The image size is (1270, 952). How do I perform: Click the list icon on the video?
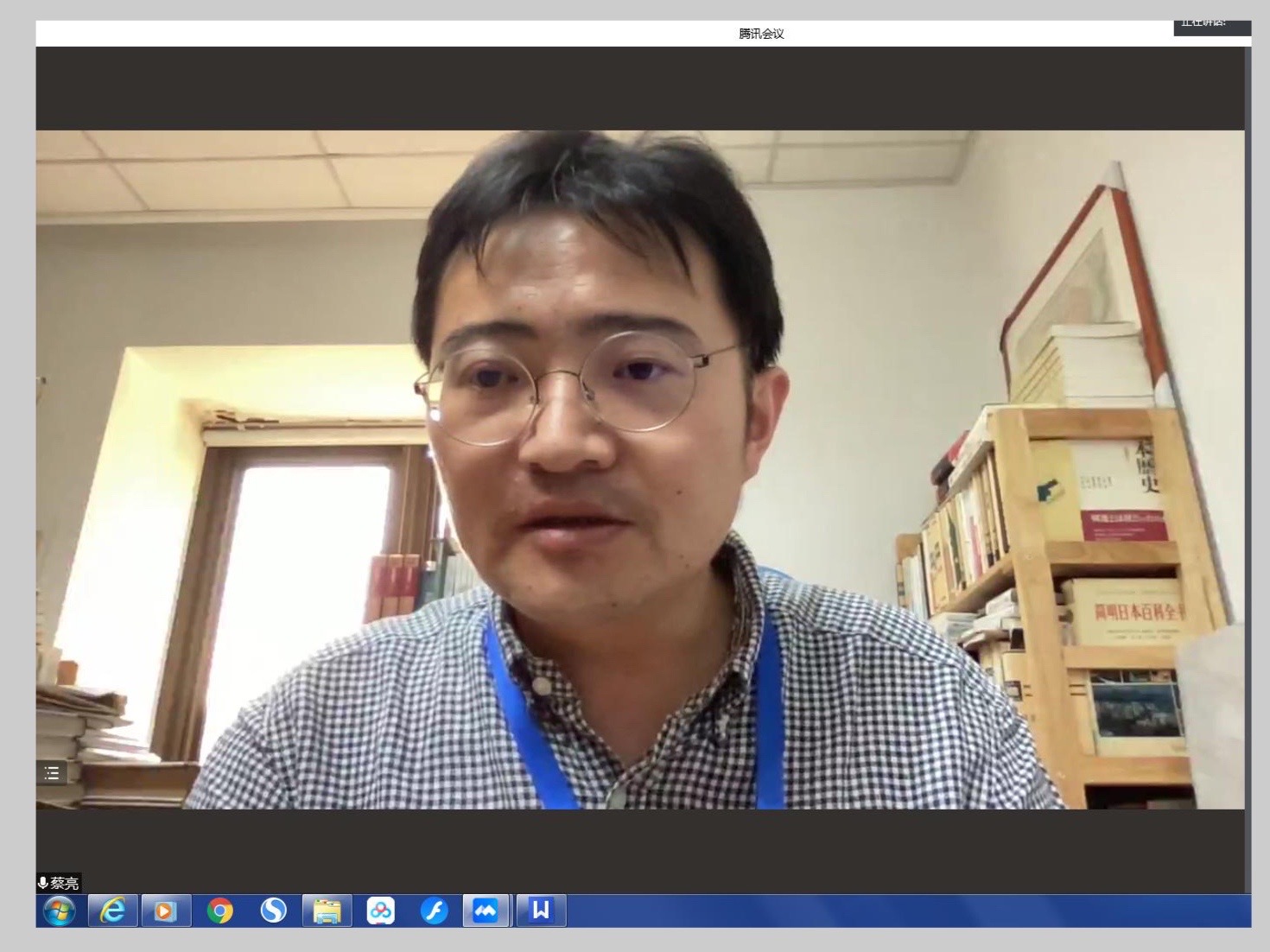52,772
